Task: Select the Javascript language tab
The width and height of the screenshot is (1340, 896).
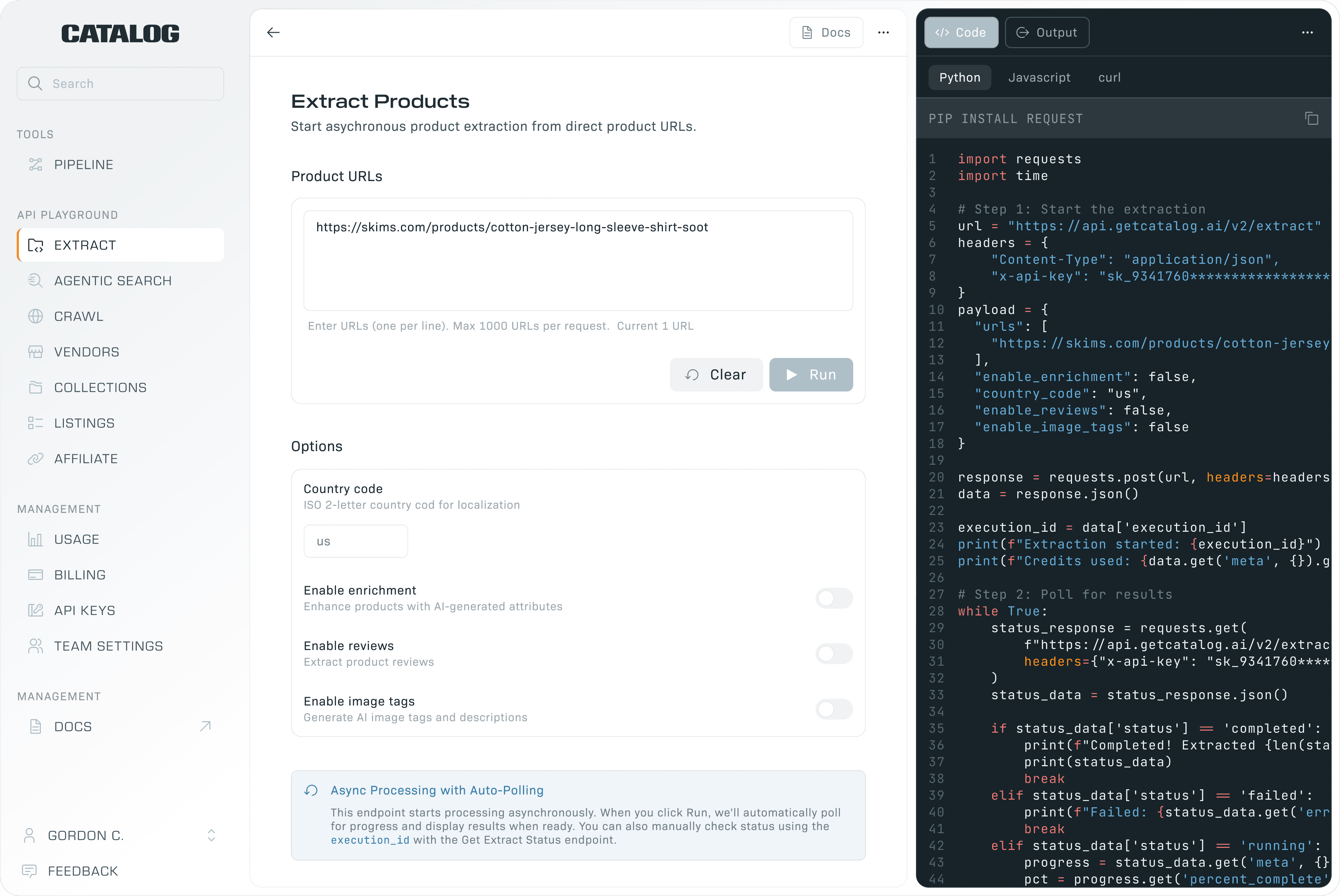Action: pos(1039,78)
